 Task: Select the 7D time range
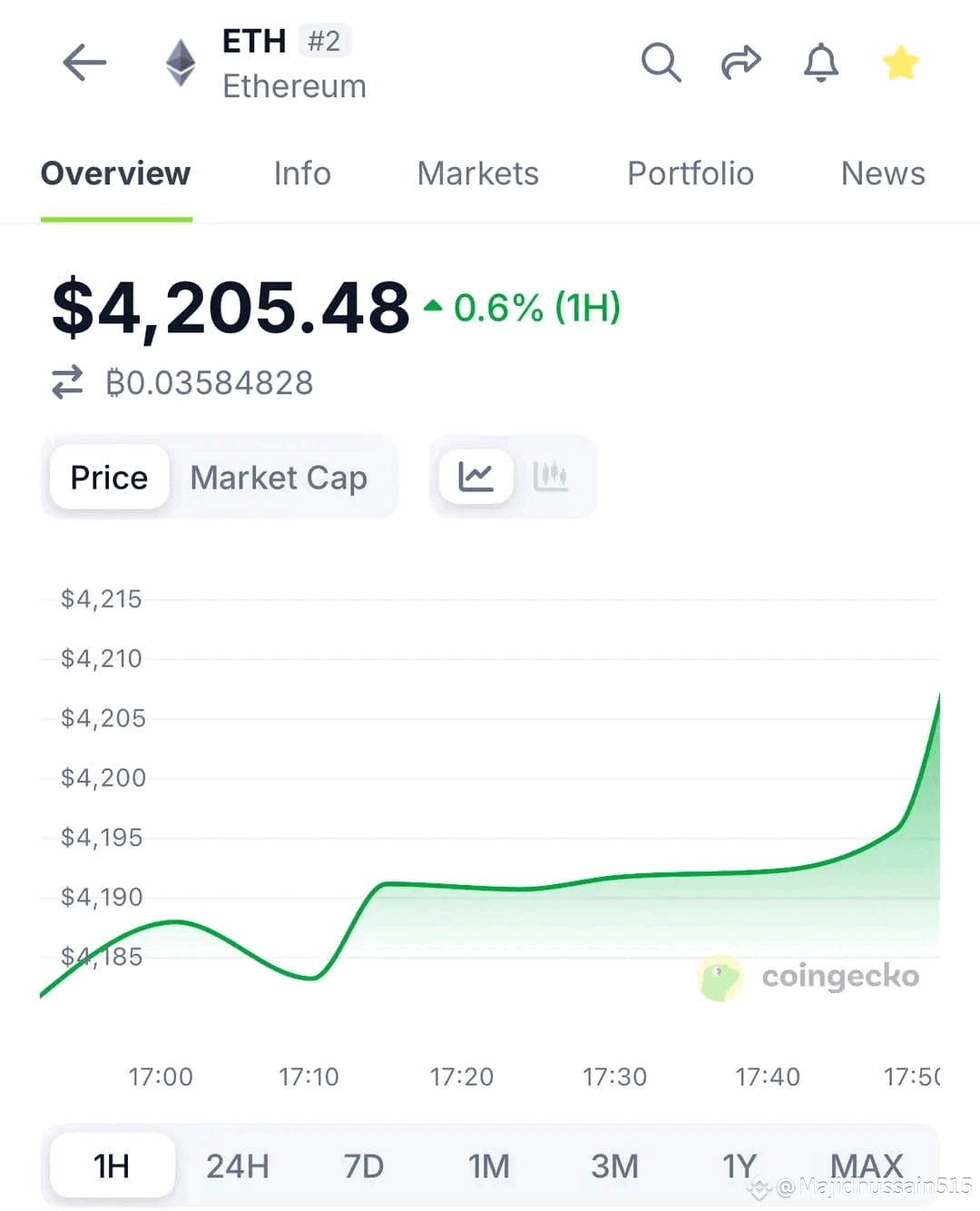[x=364, y=1166]
